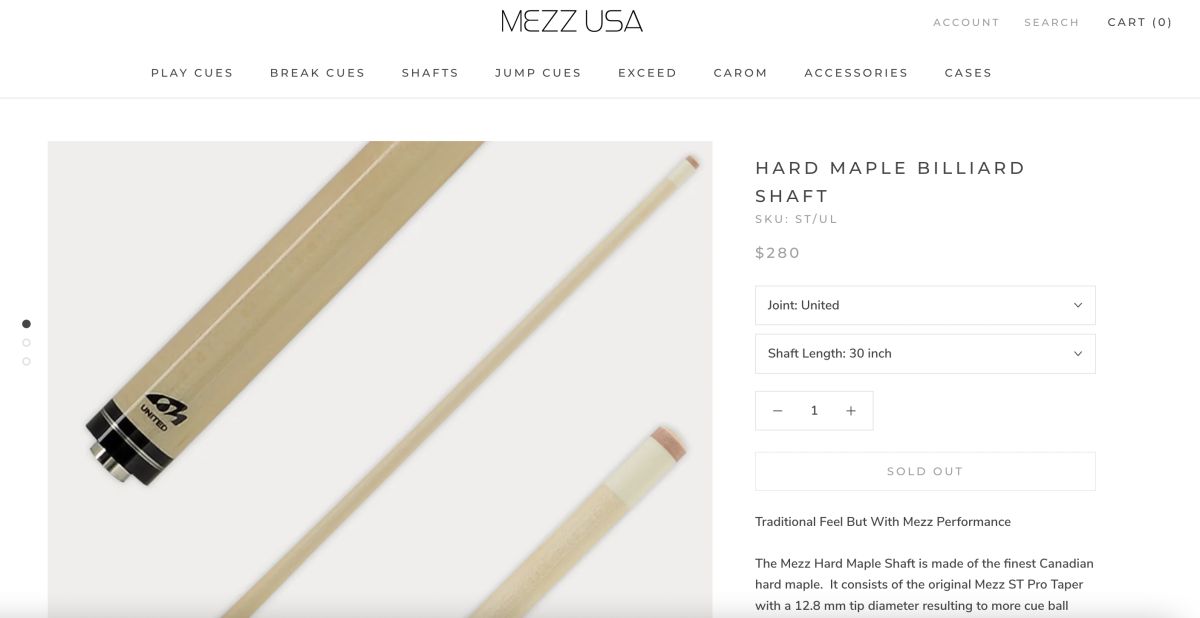Click the Account link

coord(966,22)
